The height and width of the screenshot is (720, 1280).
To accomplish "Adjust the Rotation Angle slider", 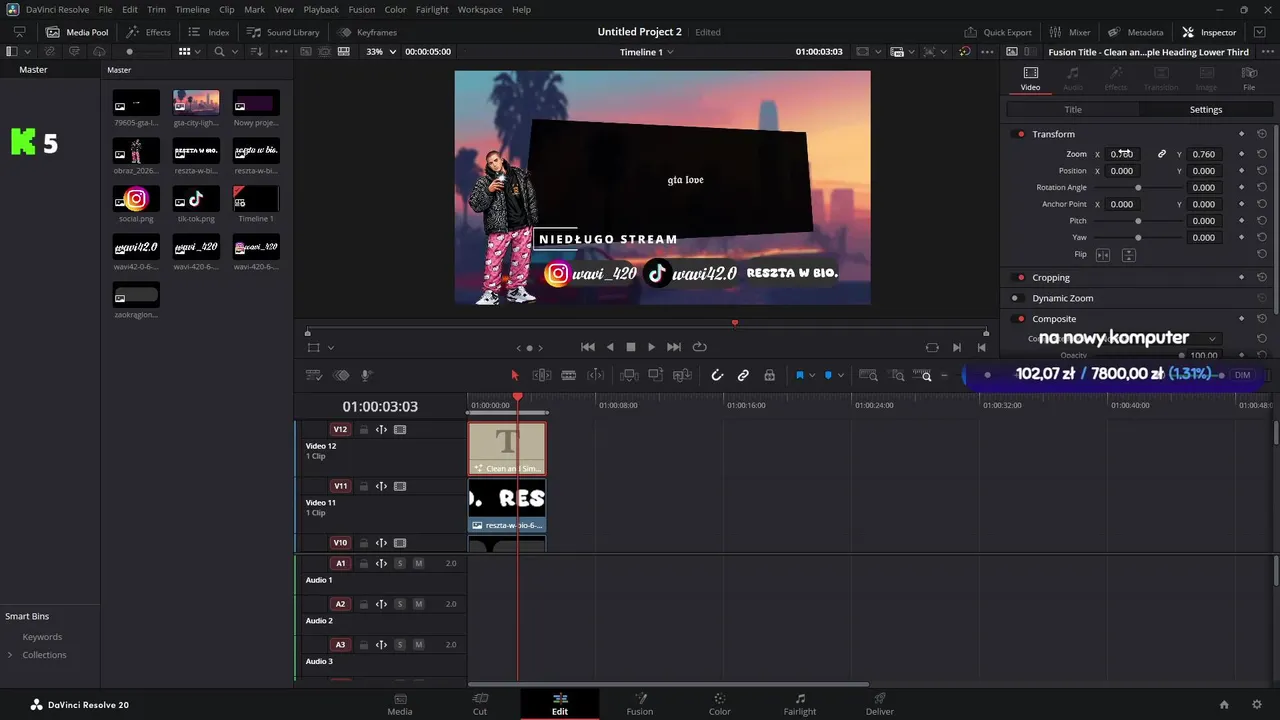I will click(1138, 188).
